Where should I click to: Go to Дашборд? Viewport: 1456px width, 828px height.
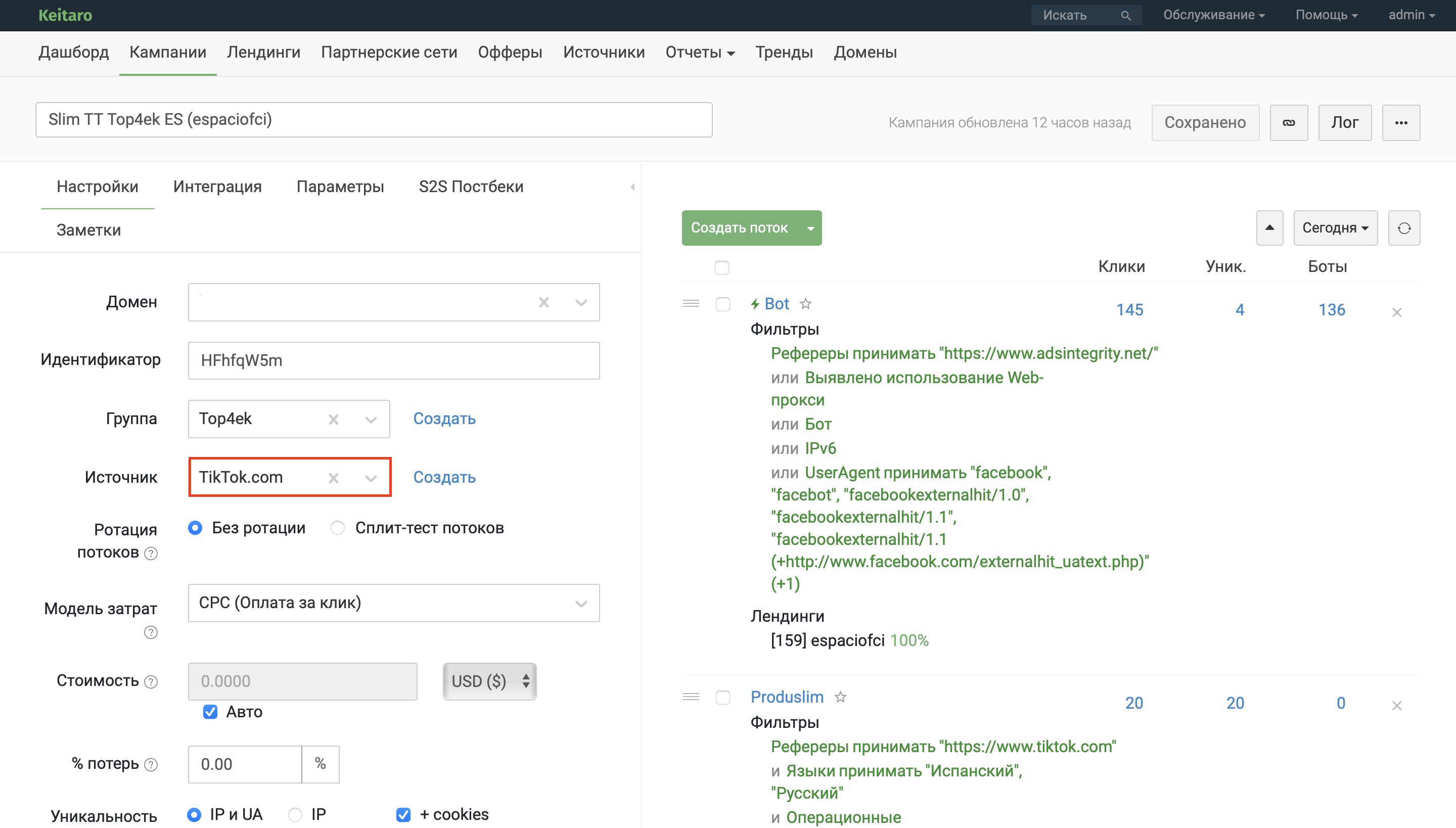point(73,53)
